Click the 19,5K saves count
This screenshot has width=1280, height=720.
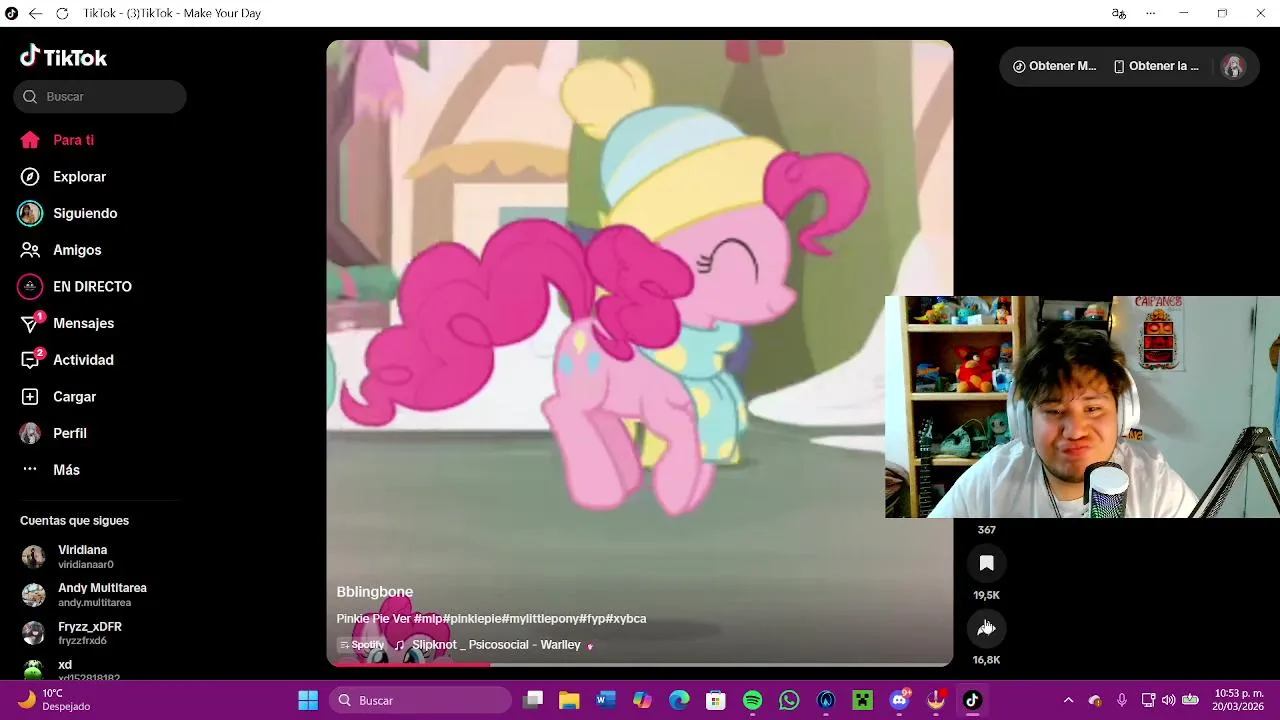coord(986,595)
